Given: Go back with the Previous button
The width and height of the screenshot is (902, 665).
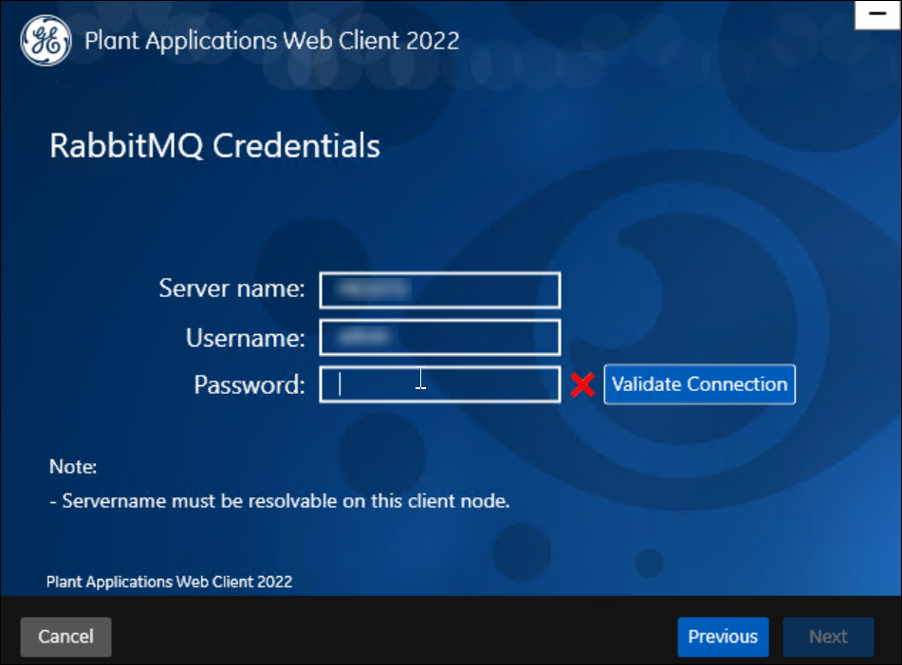Looking at the screenshot, I should 723,637.
